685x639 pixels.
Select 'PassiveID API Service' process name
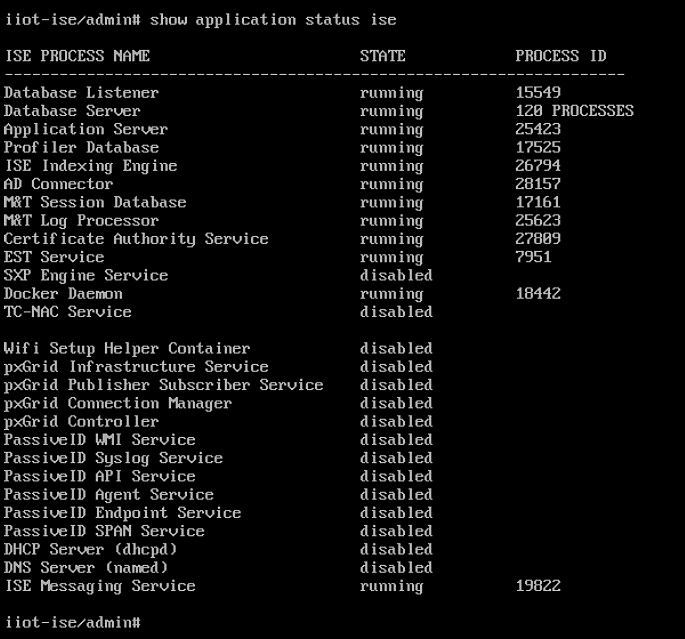100,477
